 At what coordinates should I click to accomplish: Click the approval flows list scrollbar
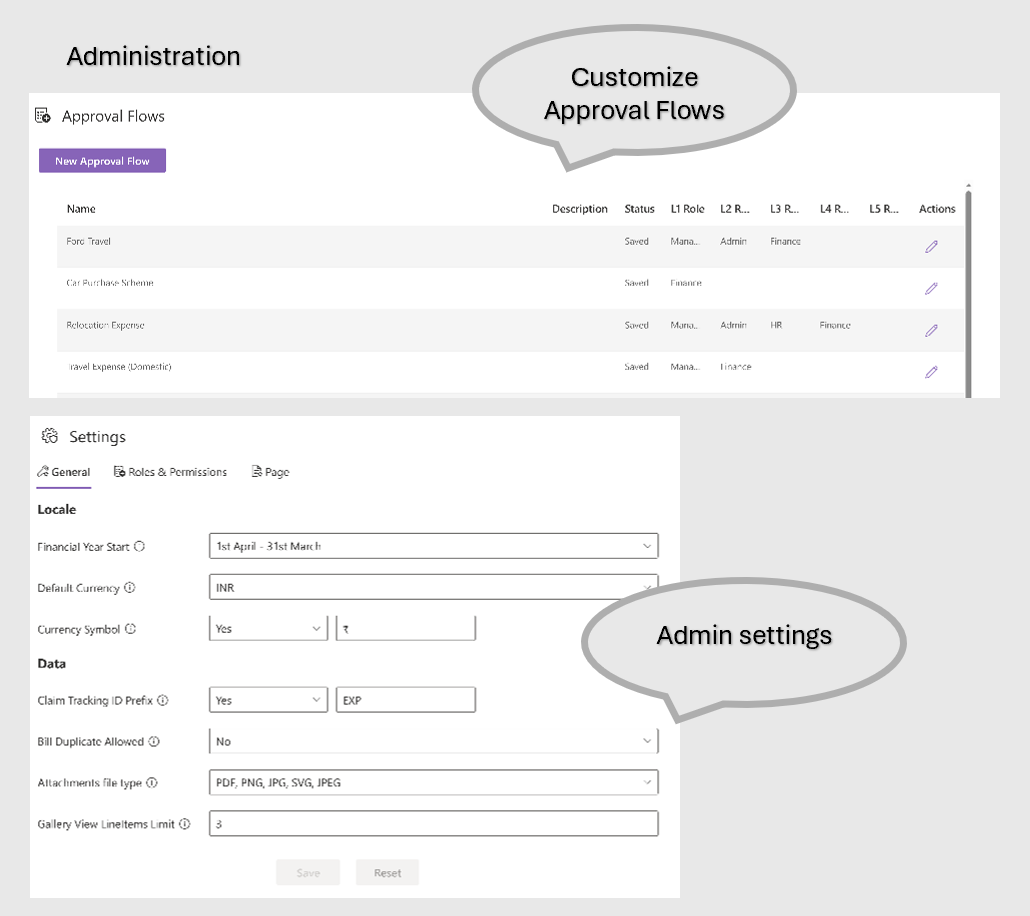[x=967, y=290]
